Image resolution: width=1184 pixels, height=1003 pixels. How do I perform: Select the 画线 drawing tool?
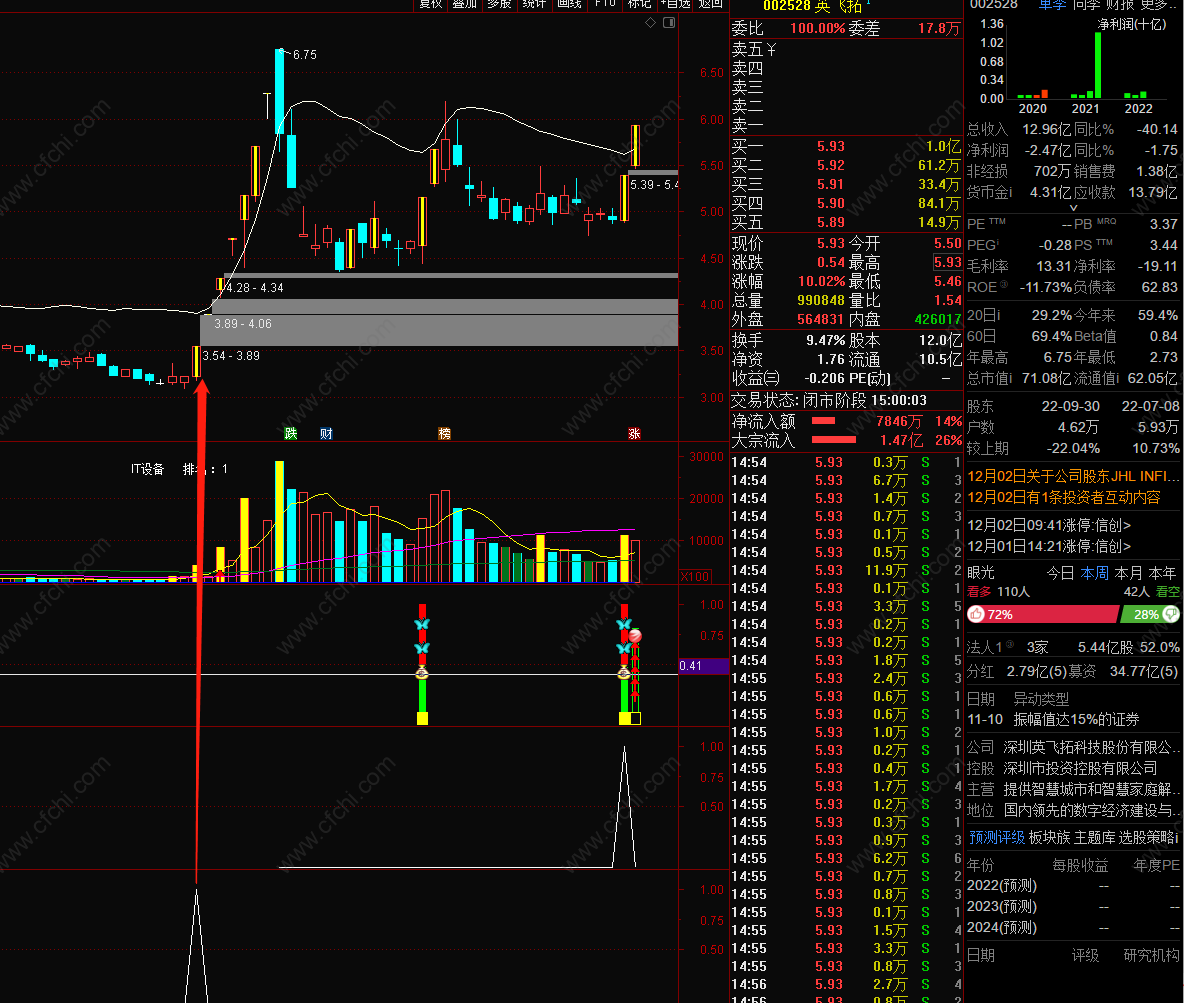pos(569,4)
